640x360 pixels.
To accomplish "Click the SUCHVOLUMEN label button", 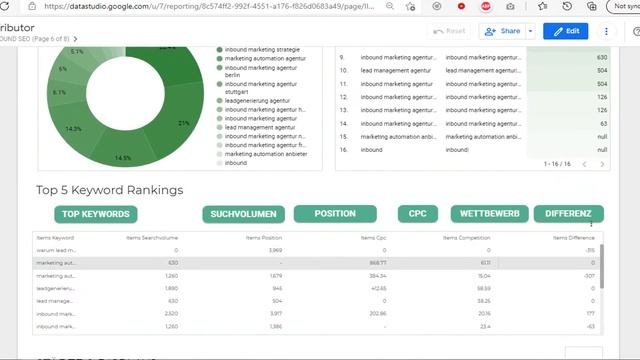I will coord(243,214).
